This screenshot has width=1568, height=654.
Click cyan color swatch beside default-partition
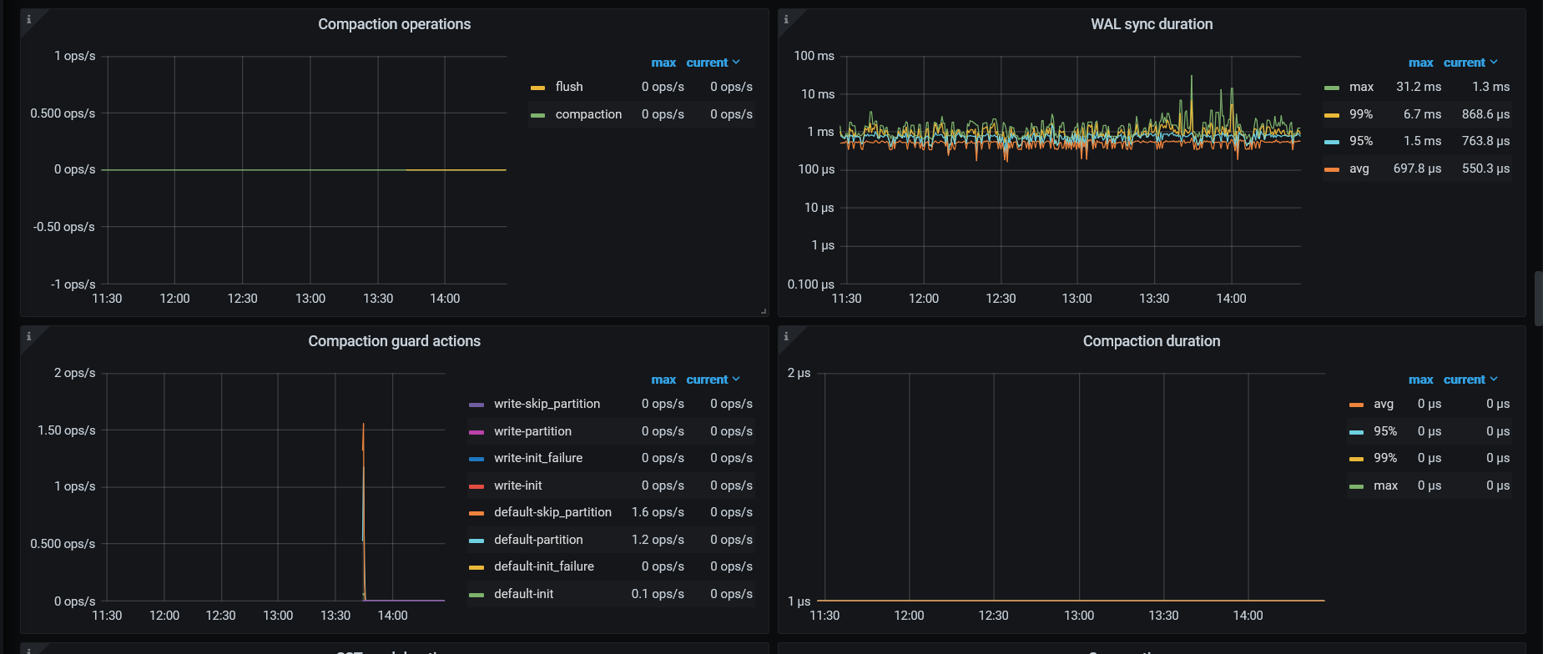(x=476, y=541)
